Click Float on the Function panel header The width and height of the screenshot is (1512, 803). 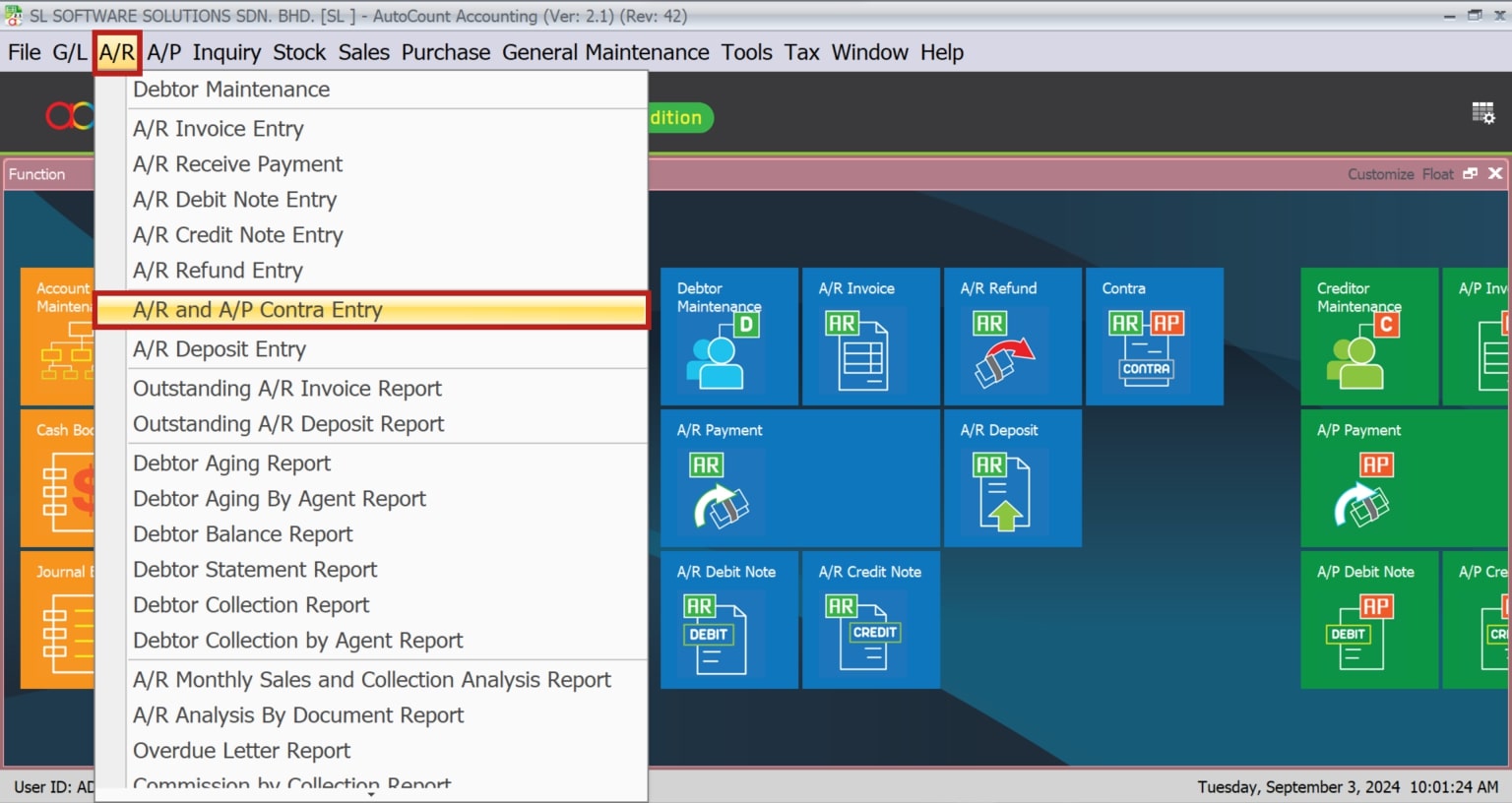[x=1437, y=173]
